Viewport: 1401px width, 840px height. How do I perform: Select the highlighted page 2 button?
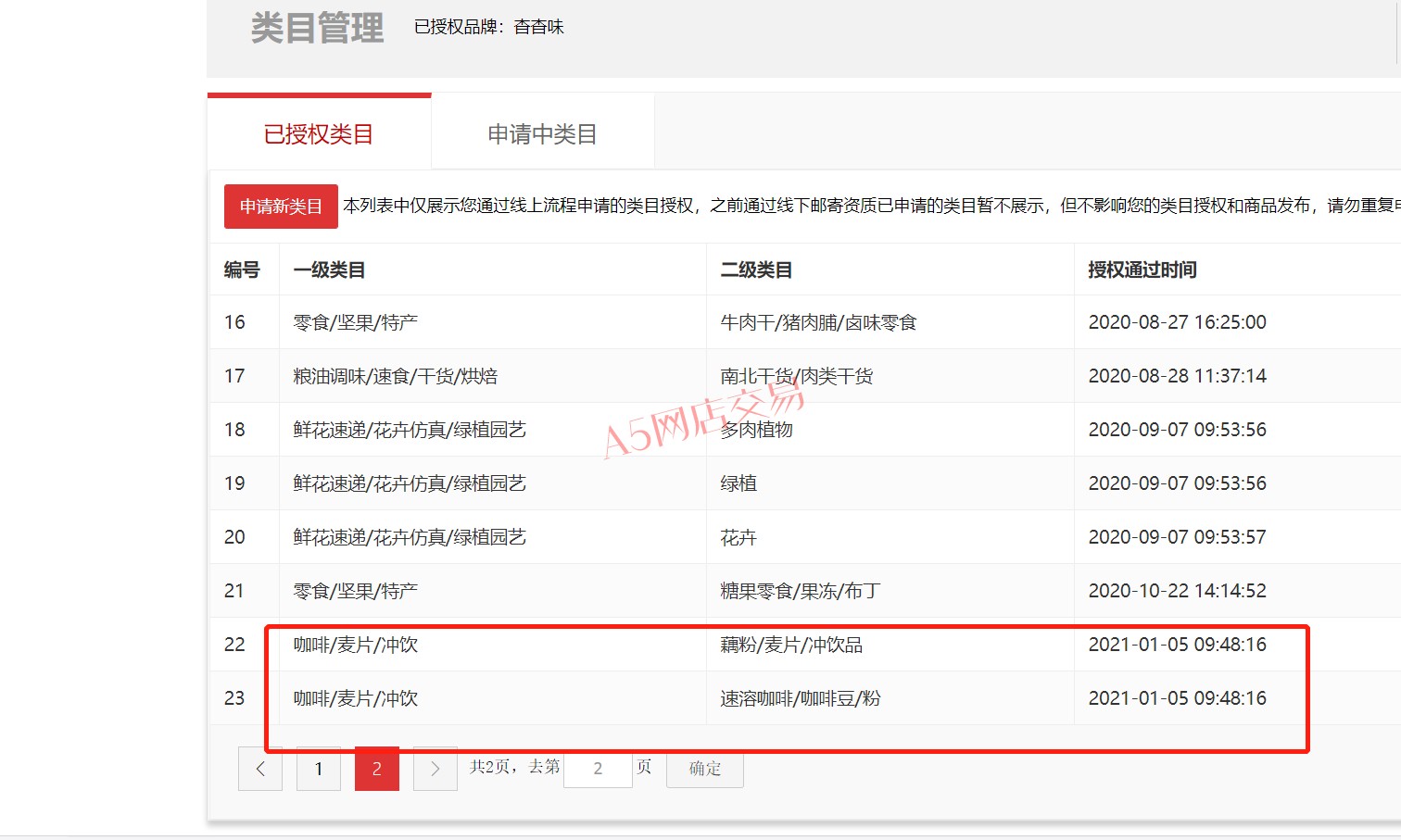[377, 769]
